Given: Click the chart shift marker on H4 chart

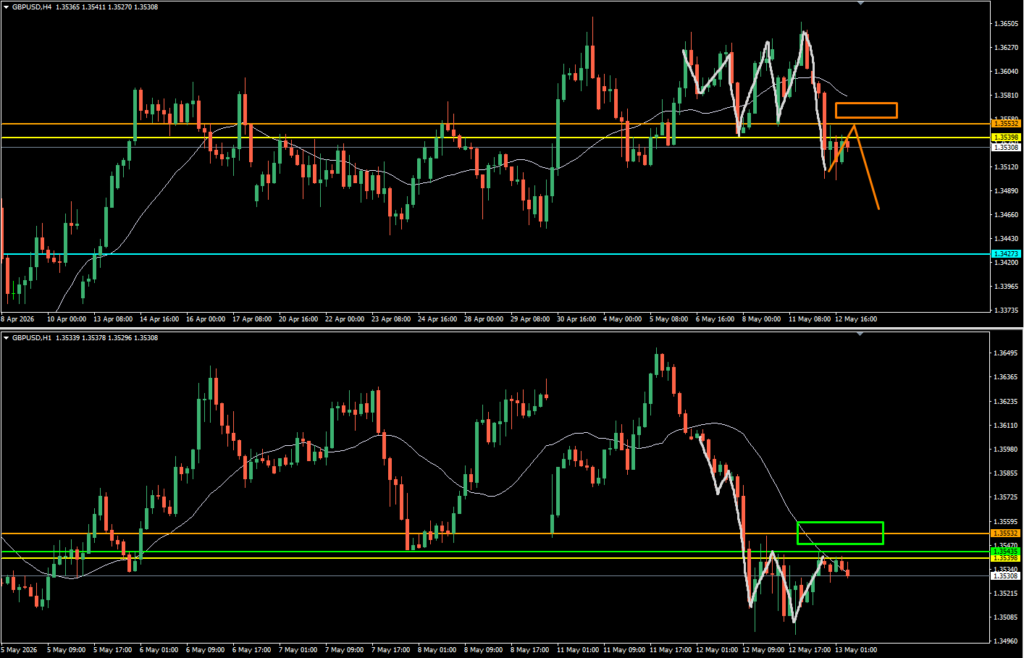Looking at the screenshot, I should (860, 3).
